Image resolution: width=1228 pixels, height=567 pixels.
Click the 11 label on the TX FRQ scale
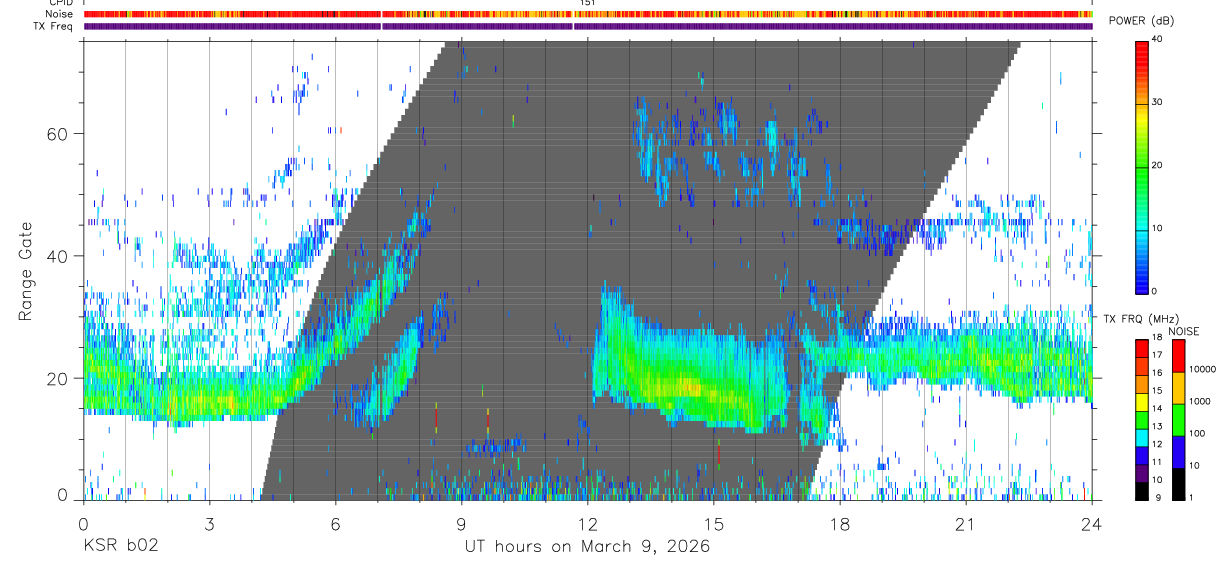coord(1157,462)
